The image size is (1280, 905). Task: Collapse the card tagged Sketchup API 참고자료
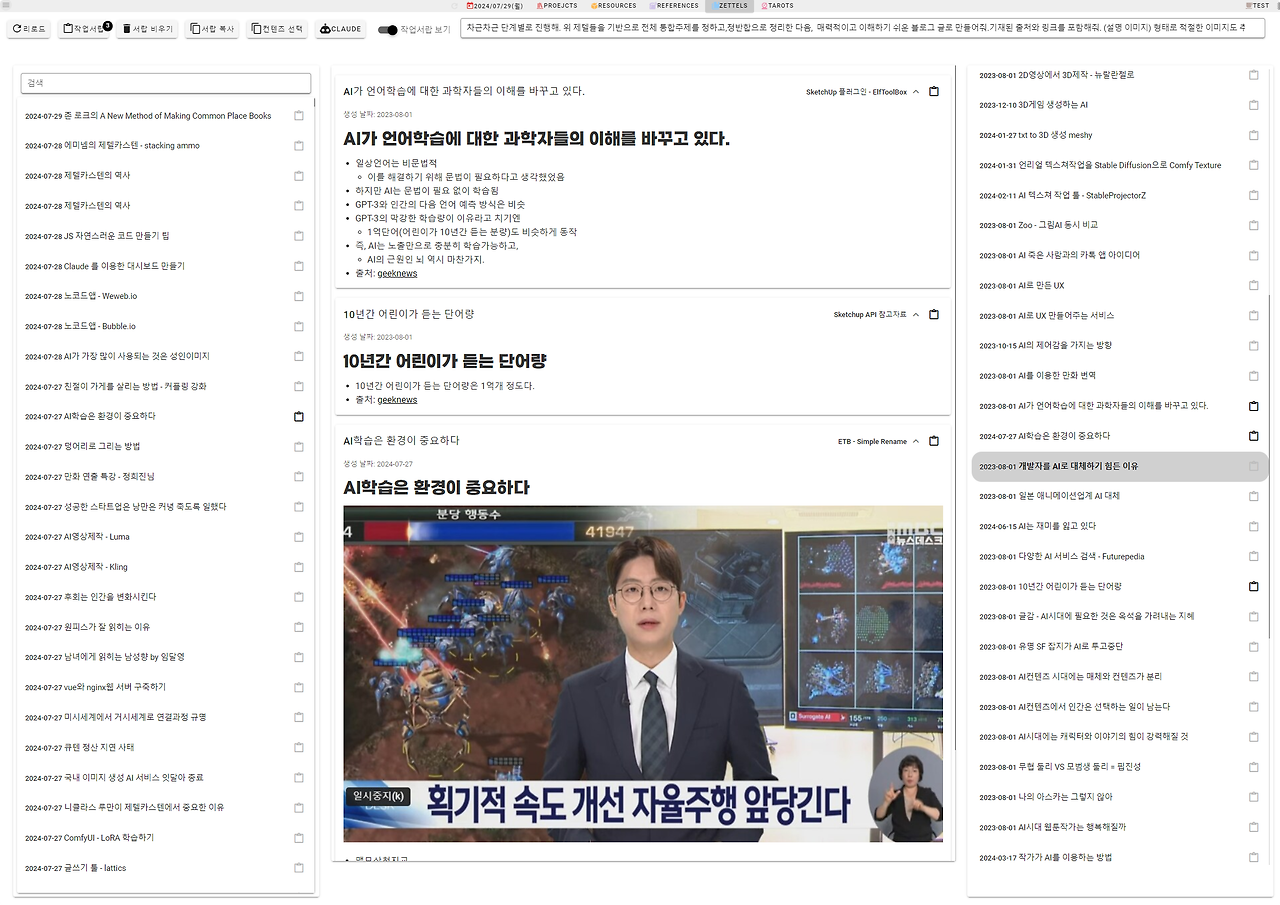point(916,314)
